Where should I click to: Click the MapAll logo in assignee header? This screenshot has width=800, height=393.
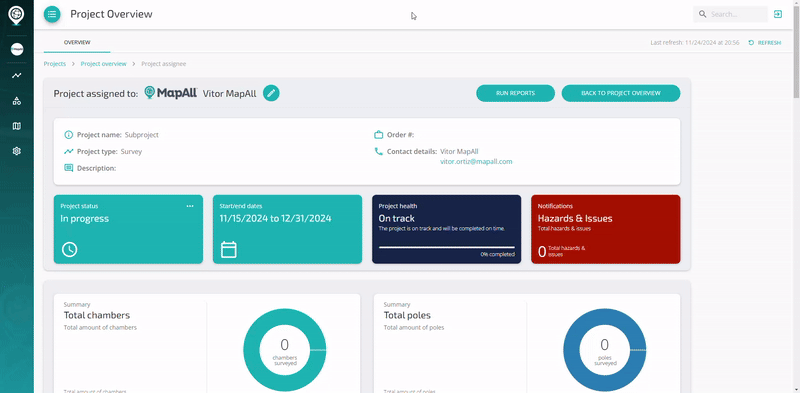pyautogui.click(x=171, y=93)
